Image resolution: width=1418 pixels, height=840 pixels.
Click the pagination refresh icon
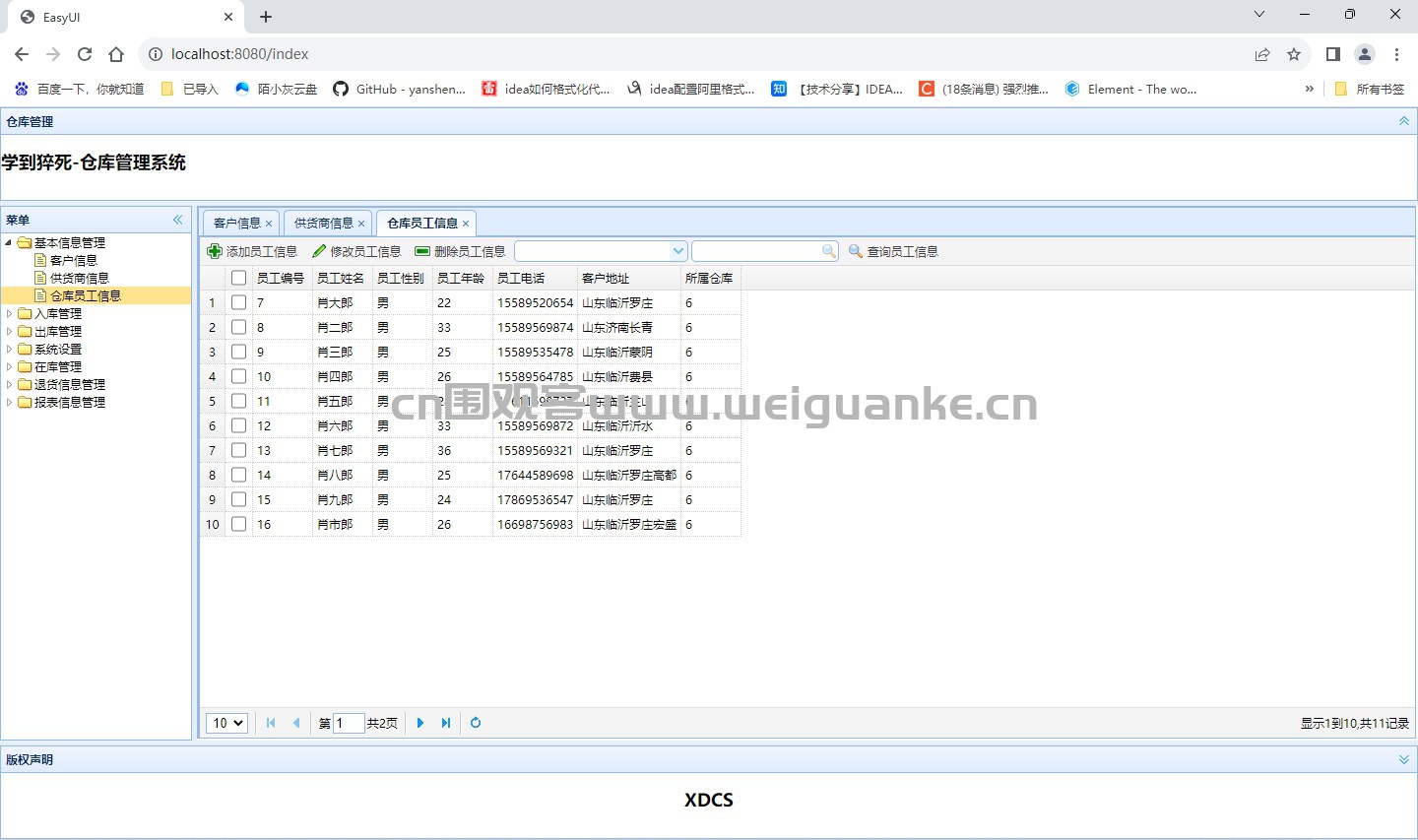tap(476, 723)
